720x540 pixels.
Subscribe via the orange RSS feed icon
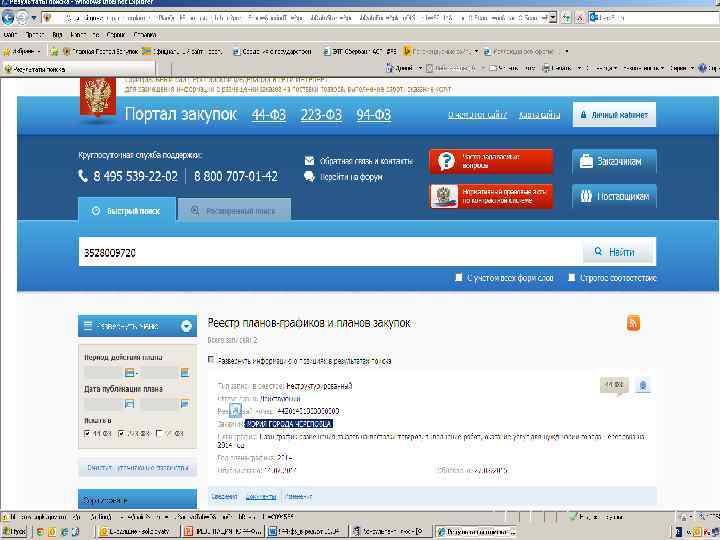pos(633,323)
